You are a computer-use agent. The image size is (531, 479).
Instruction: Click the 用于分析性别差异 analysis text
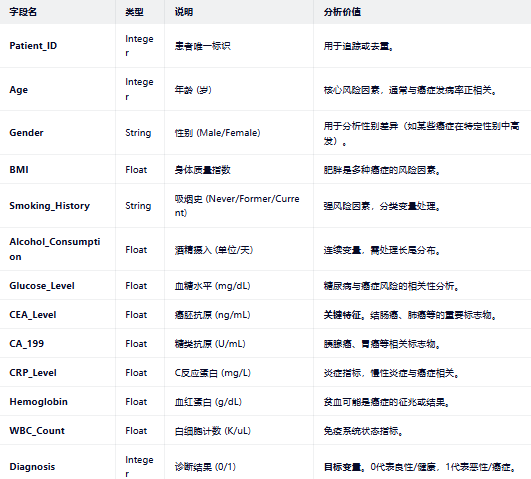[x=422, y=133]
